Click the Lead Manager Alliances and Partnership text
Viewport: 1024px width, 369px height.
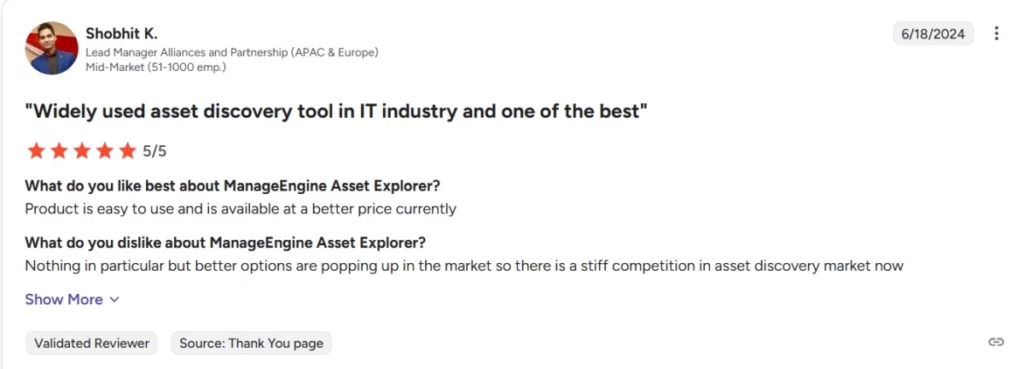232,53
